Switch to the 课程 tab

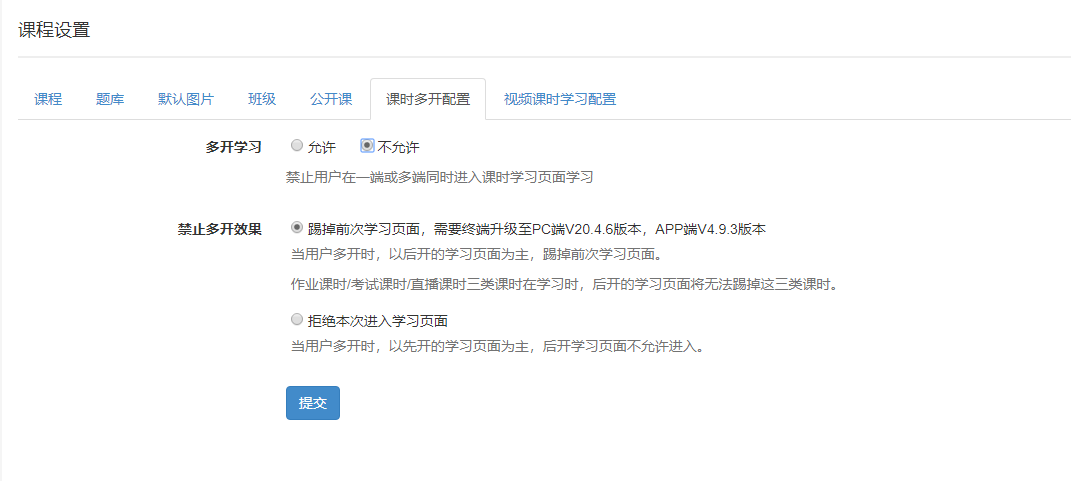pos(48,99)
